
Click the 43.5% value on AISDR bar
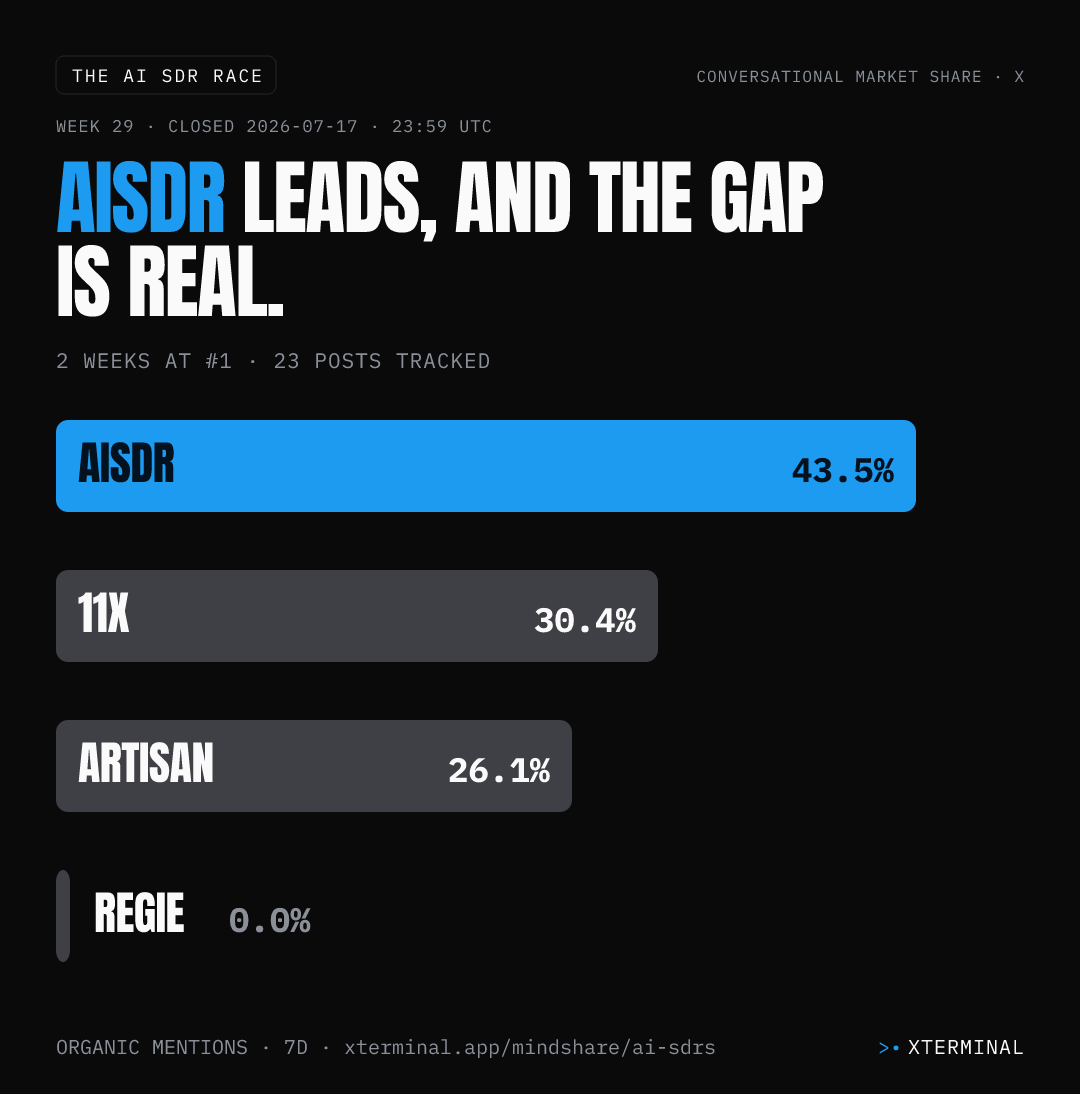[x=843, y=471]
